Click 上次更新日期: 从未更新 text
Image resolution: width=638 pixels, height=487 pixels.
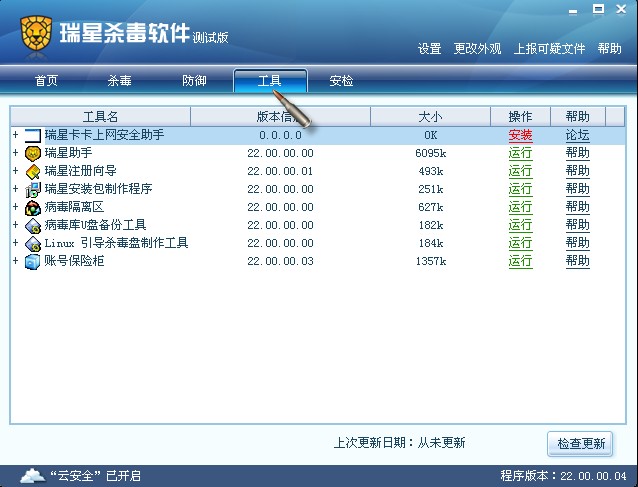coord(399,443)
